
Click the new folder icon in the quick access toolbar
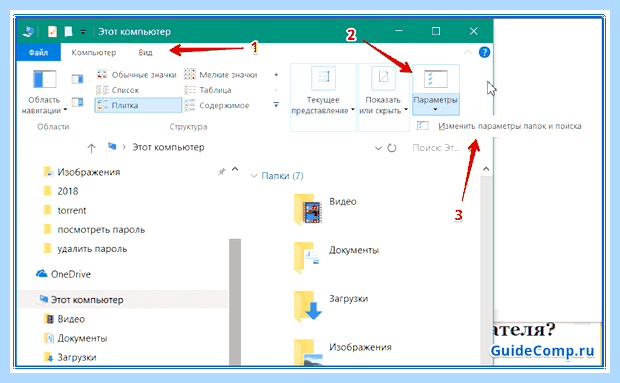[68, 32]
